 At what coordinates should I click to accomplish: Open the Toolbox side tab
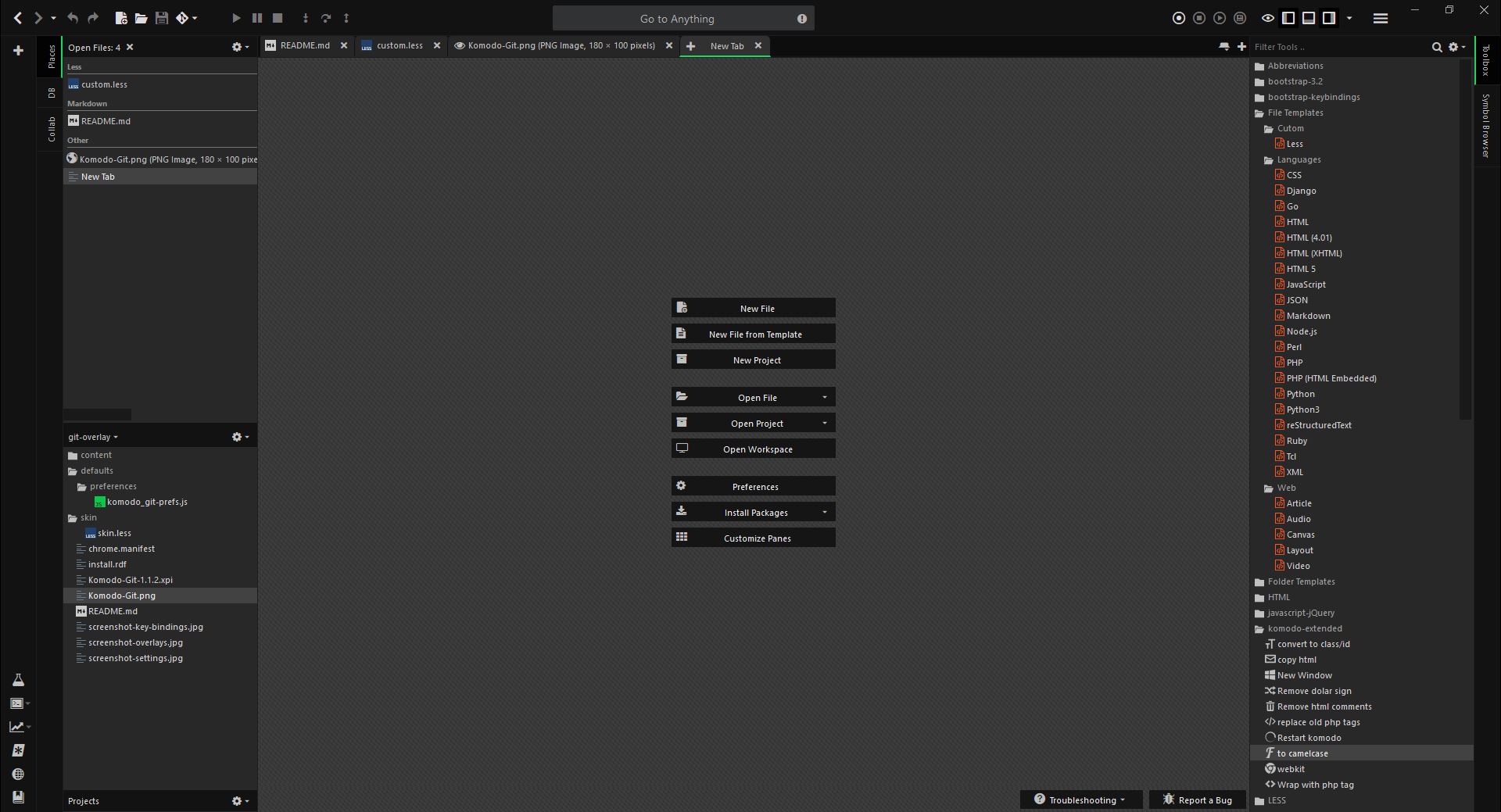1486,59
